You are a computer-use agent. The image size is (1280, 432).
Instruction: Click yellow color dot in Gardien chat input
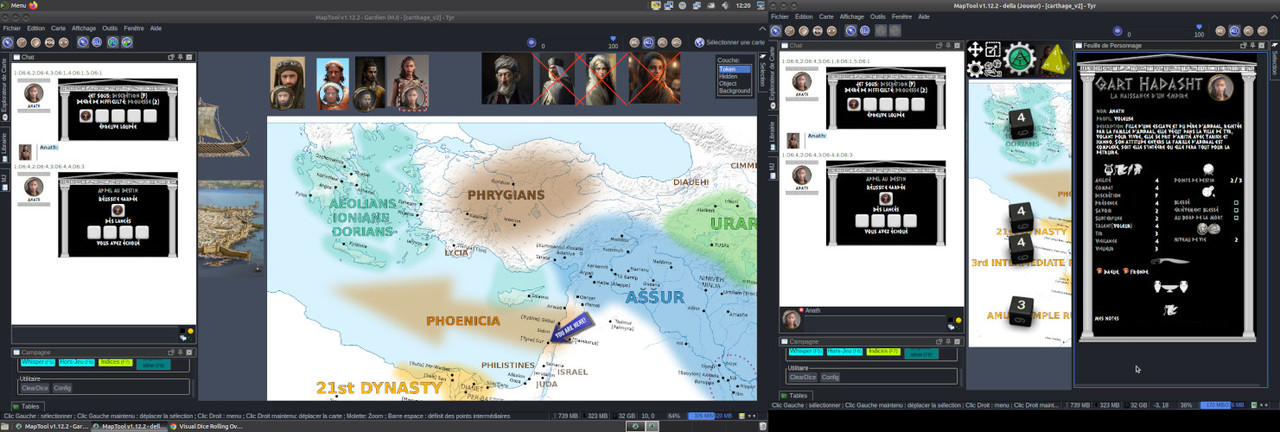[x=191, y=331]
